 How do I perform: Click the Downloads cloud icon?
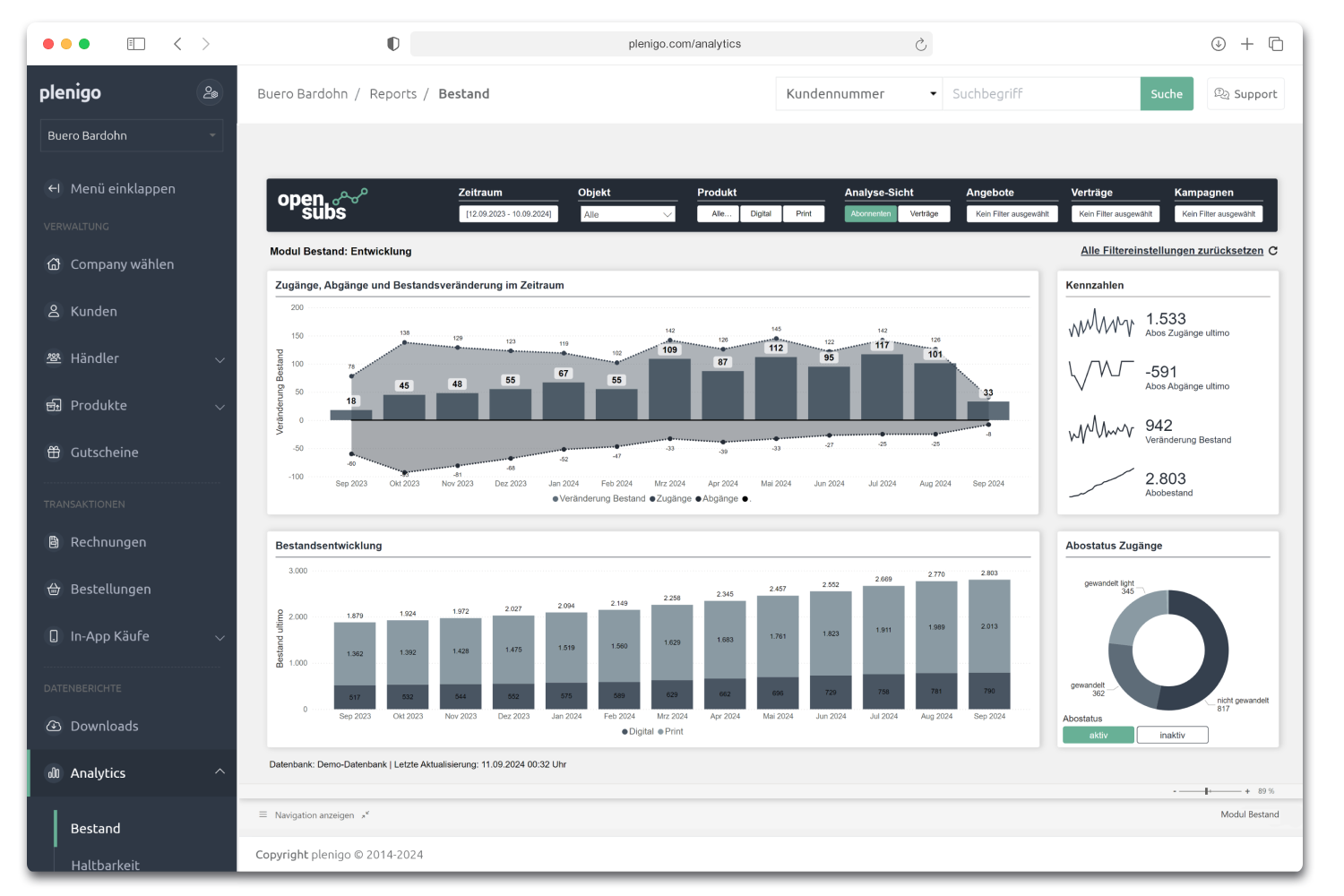tap(54, 726)
